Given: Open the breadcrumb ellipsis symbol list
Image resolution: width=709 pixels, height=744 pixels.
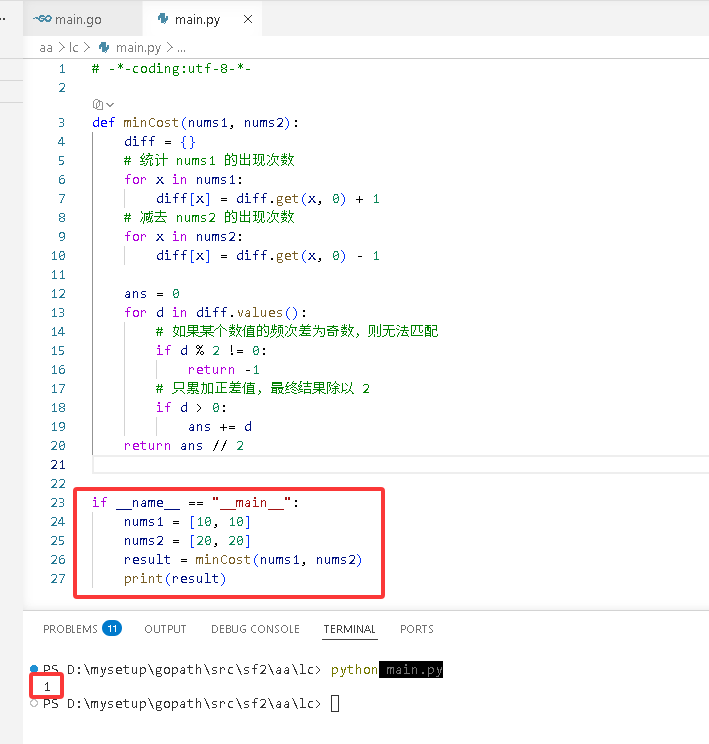Looking at the screenshot, I should pos(181,48).
